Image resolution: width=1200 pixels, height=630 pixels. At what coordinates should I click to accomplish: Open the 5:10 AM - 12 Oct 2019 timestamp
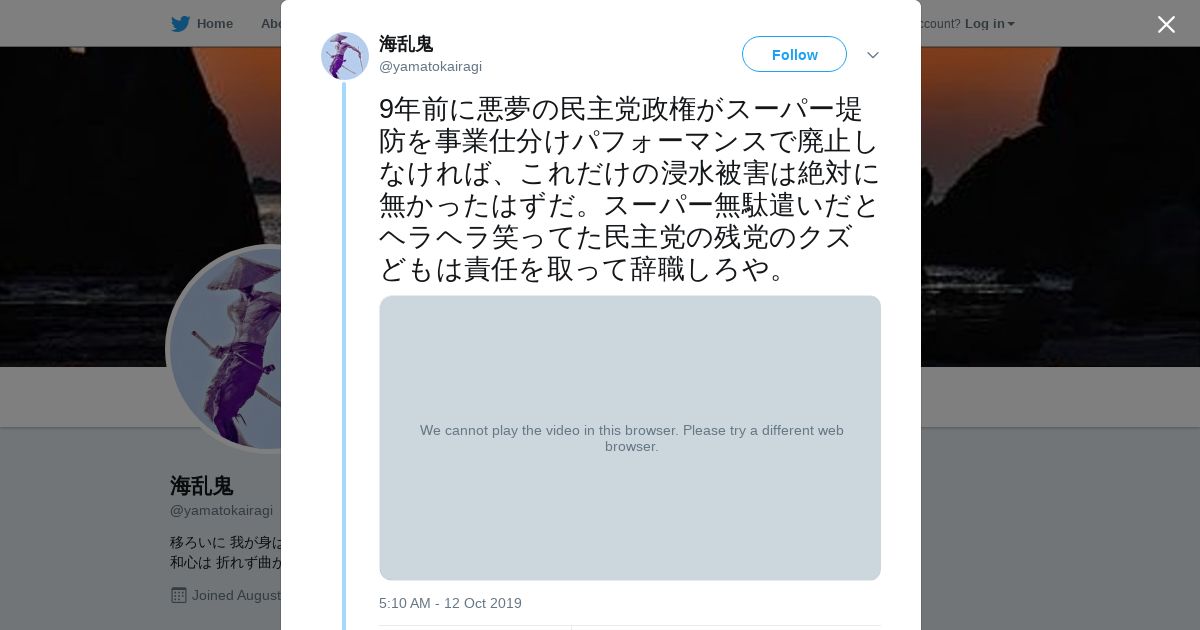pos(450,603)
